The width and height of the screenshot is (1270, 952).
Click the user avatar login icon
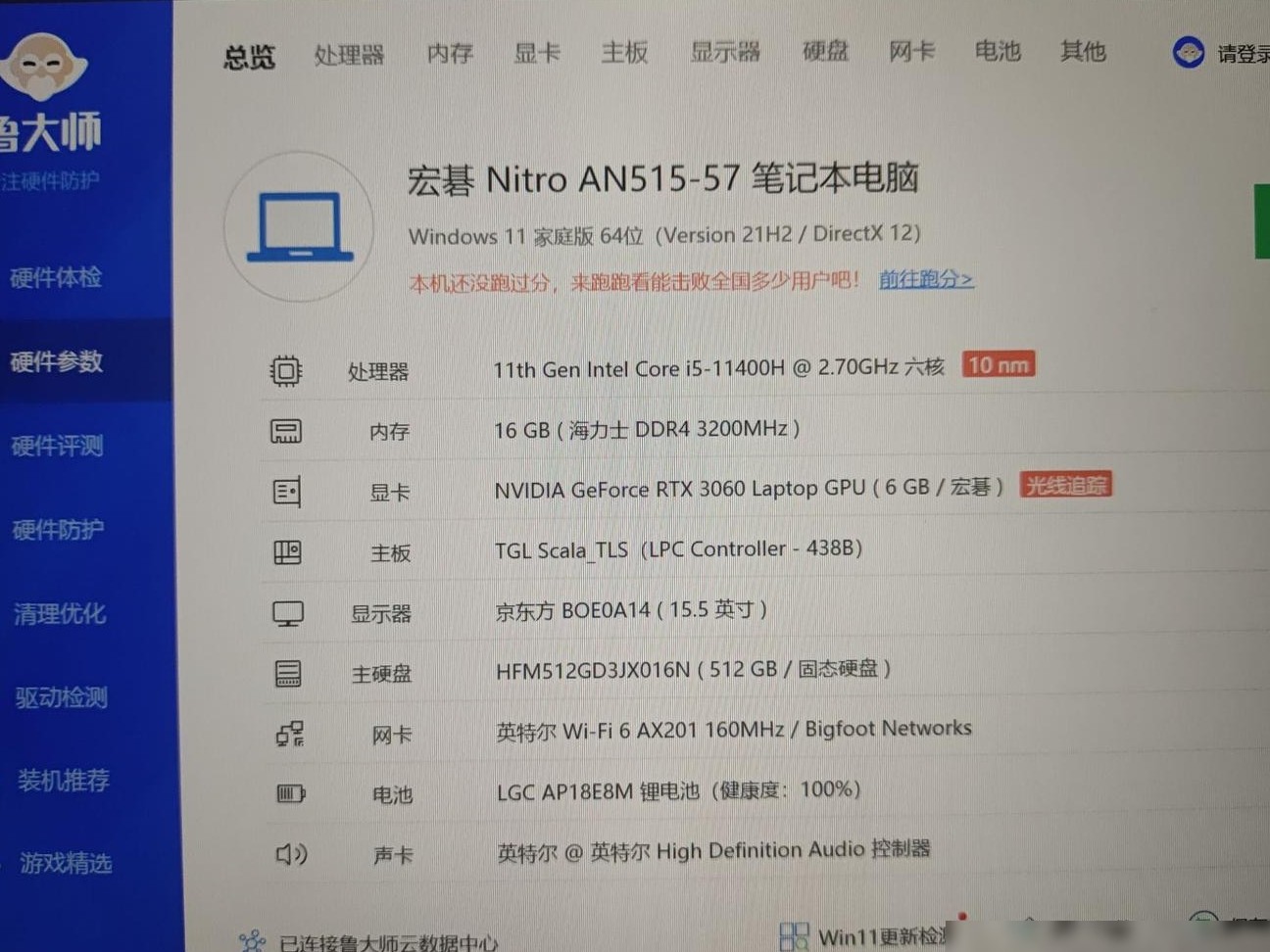tap(1189, 52)
